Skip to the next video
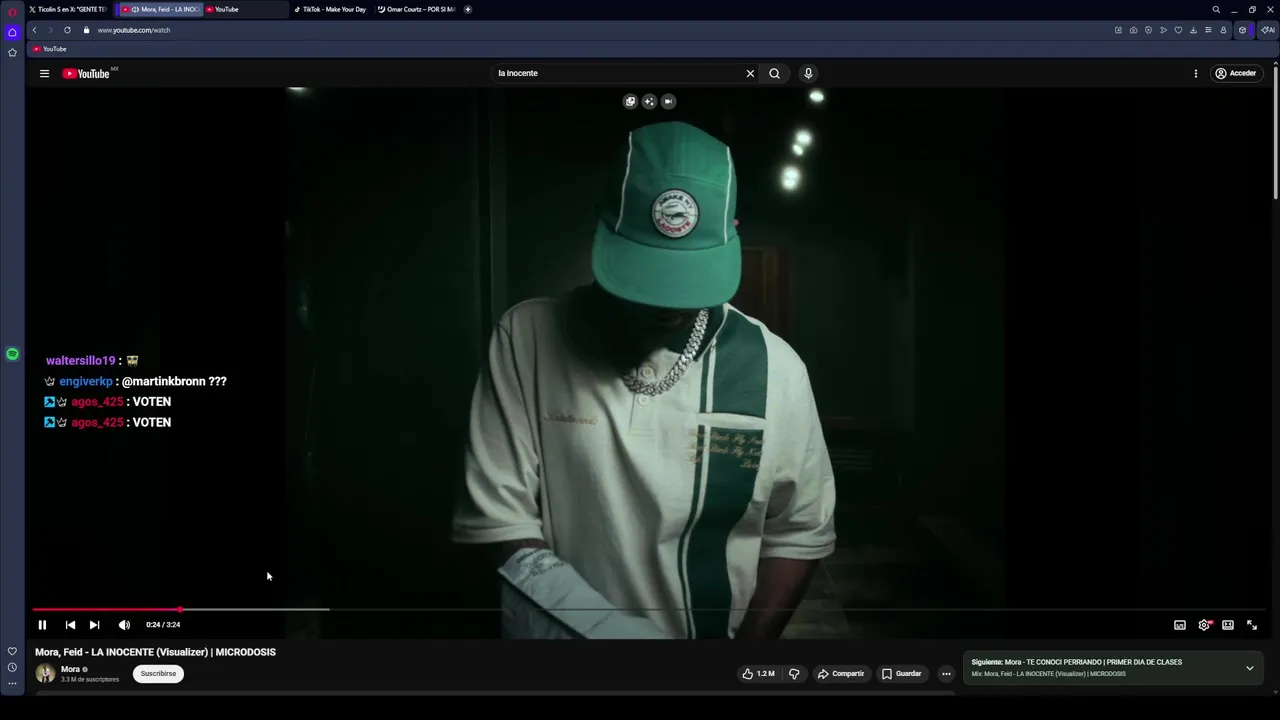 (94, 625)
